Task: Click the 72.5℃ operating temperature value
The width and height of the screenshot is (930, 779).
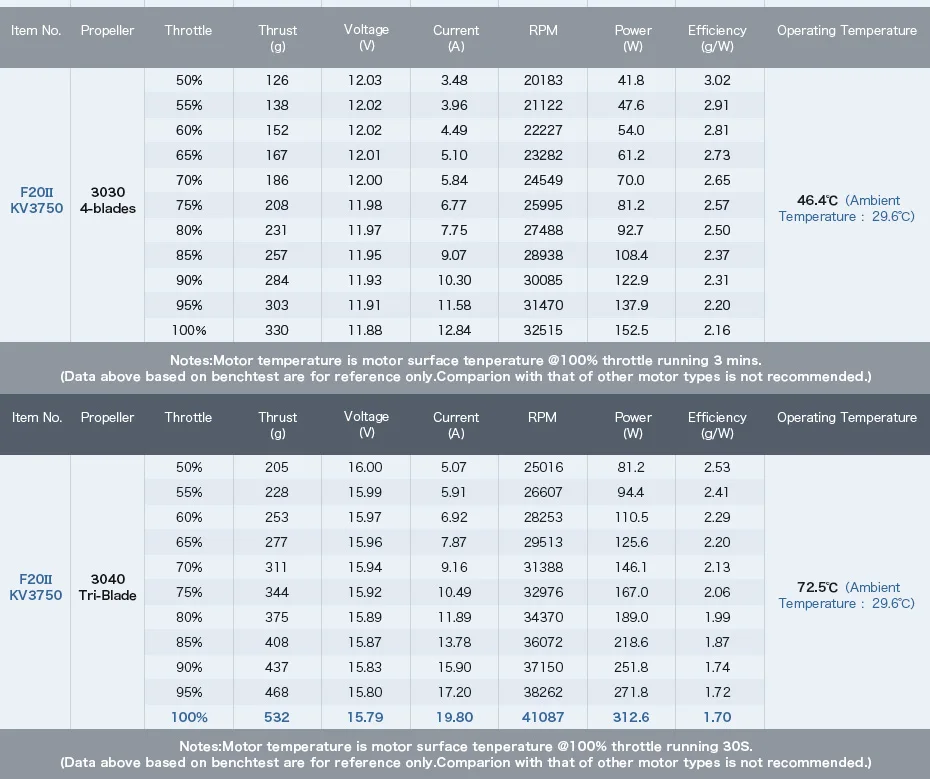Action: (817, 587)
